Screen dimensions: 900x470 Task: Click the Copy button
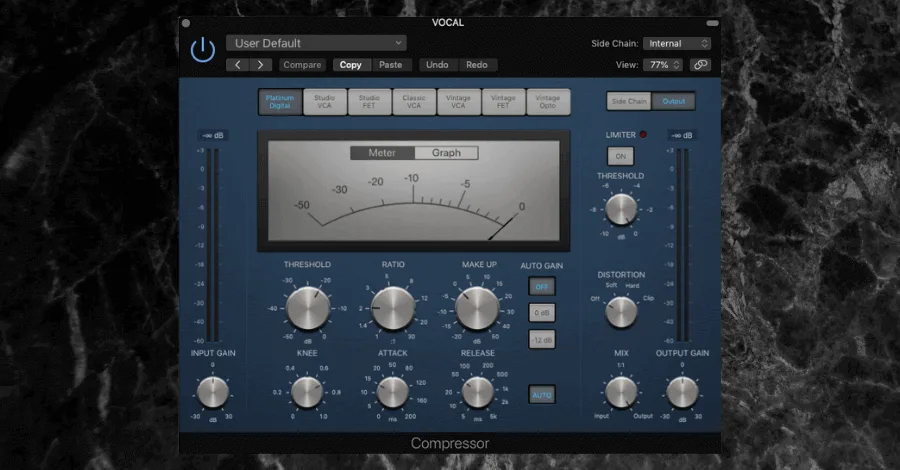coord(350,65)
